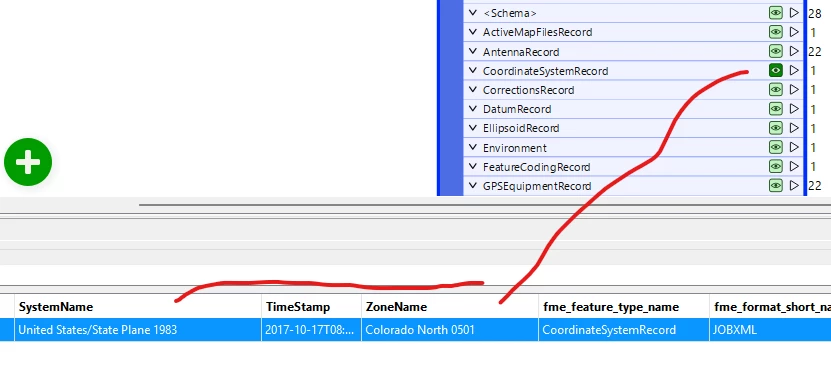The image size is (831, 371).
Task: Click output port arrow of FeatureCodingRecord
Action: tap(793, 166)
